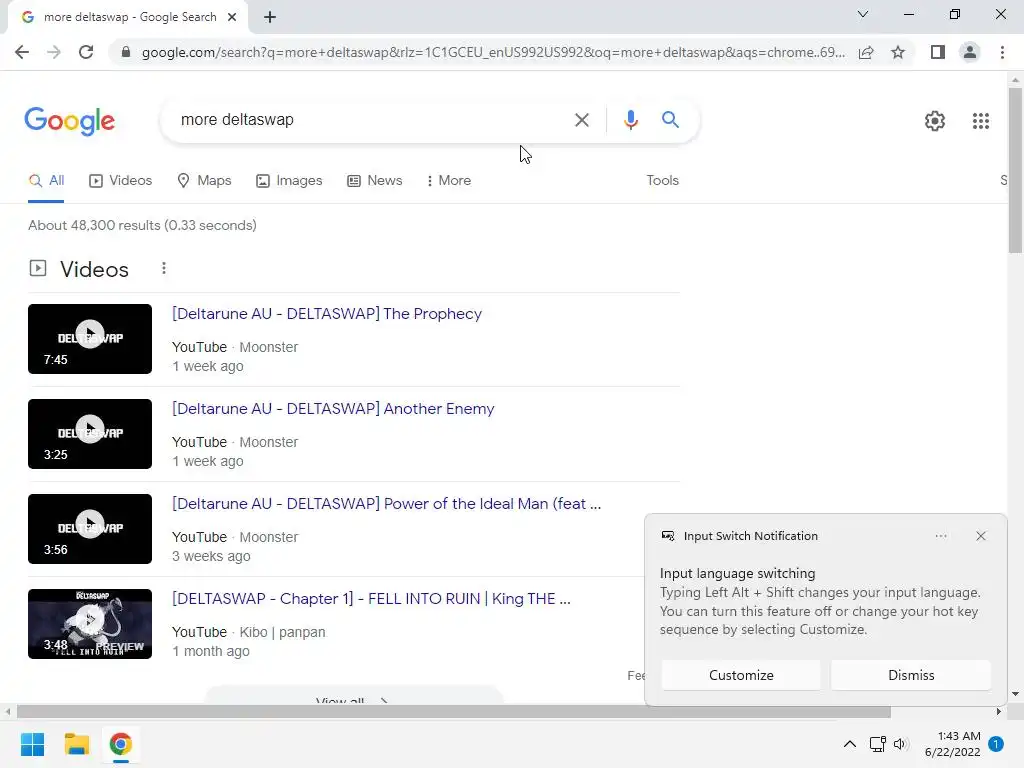The height and width of the screenshot is (768, 1024).
Task: Show hidden system tray icons
Action: (850, 744)
